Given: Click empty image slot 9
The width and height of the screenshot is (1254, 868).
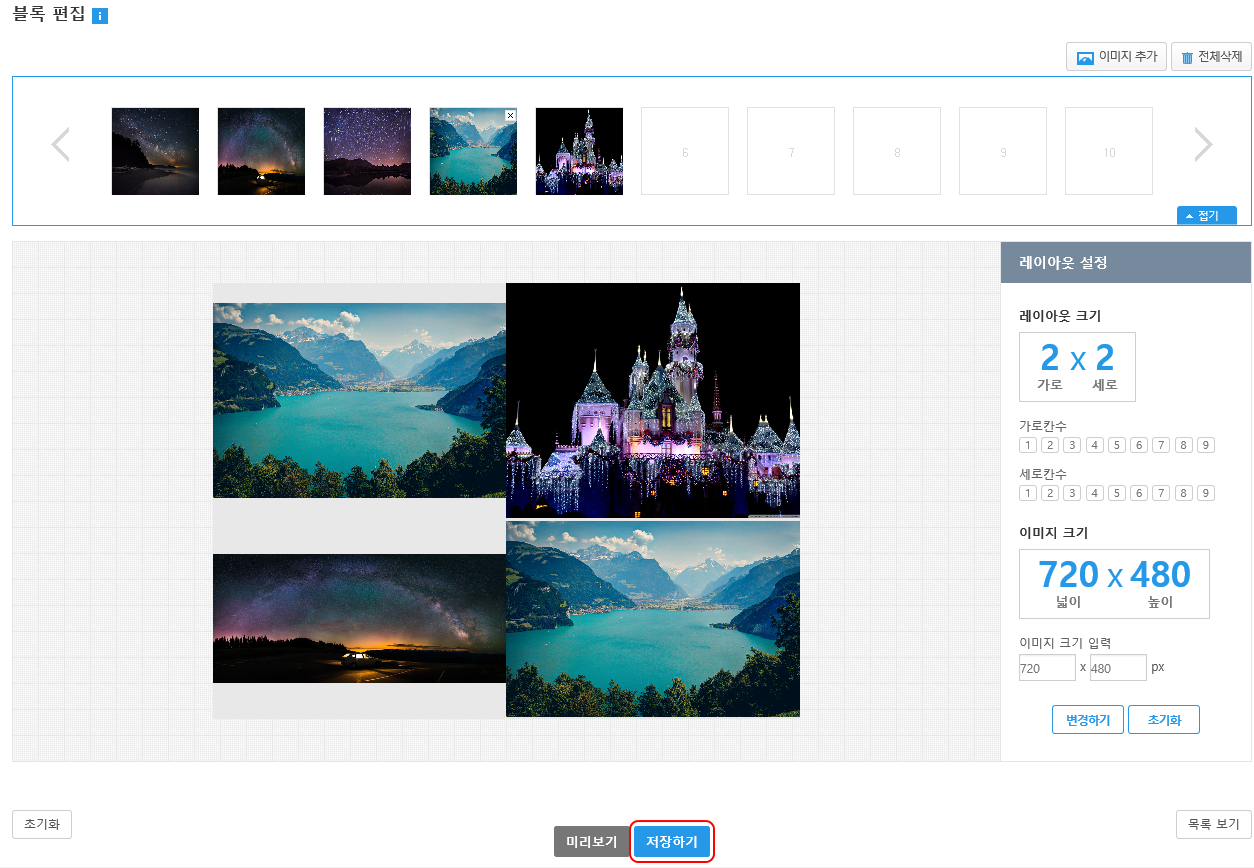Looking at the screenshot, I should (x=1003, y=151).
